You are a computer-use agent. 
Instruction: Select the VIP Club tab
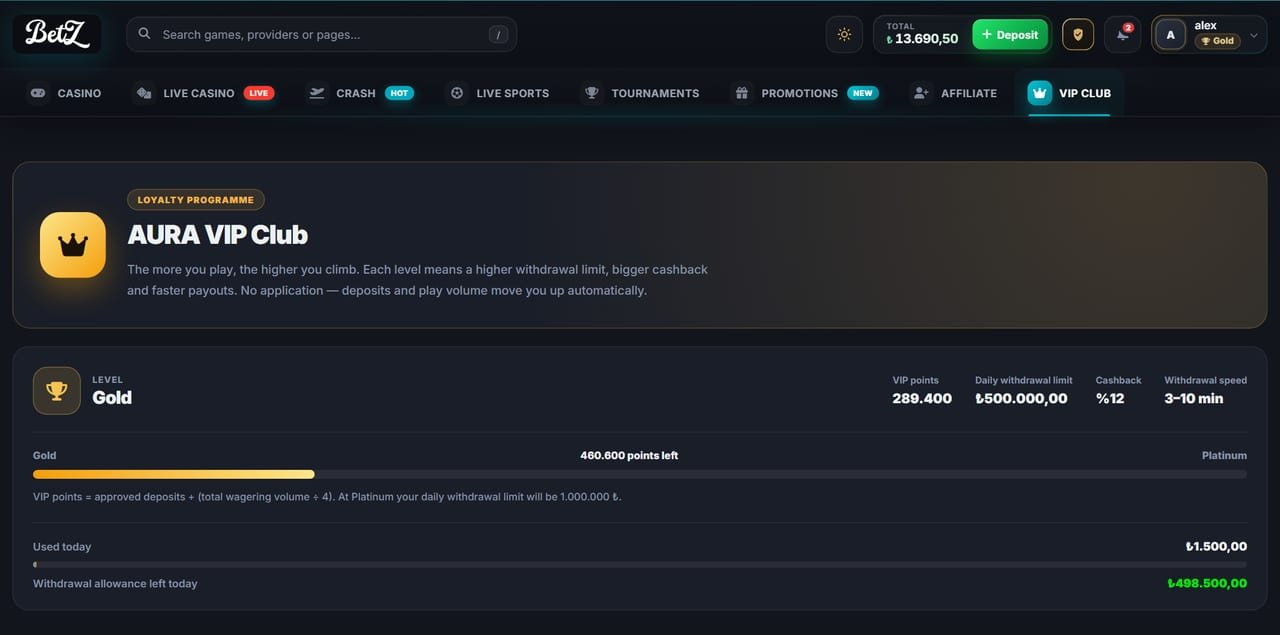pos(1069,93)
